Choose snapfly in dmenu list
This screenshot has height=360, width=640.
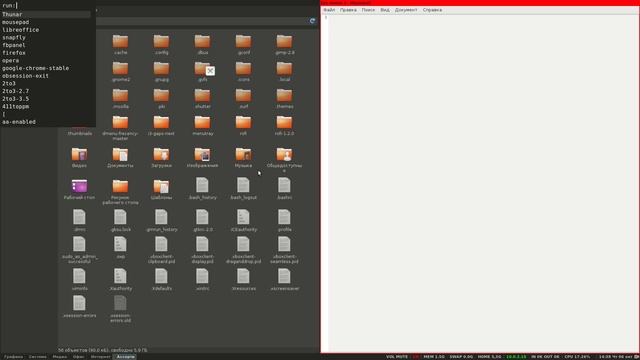[14, 38]
